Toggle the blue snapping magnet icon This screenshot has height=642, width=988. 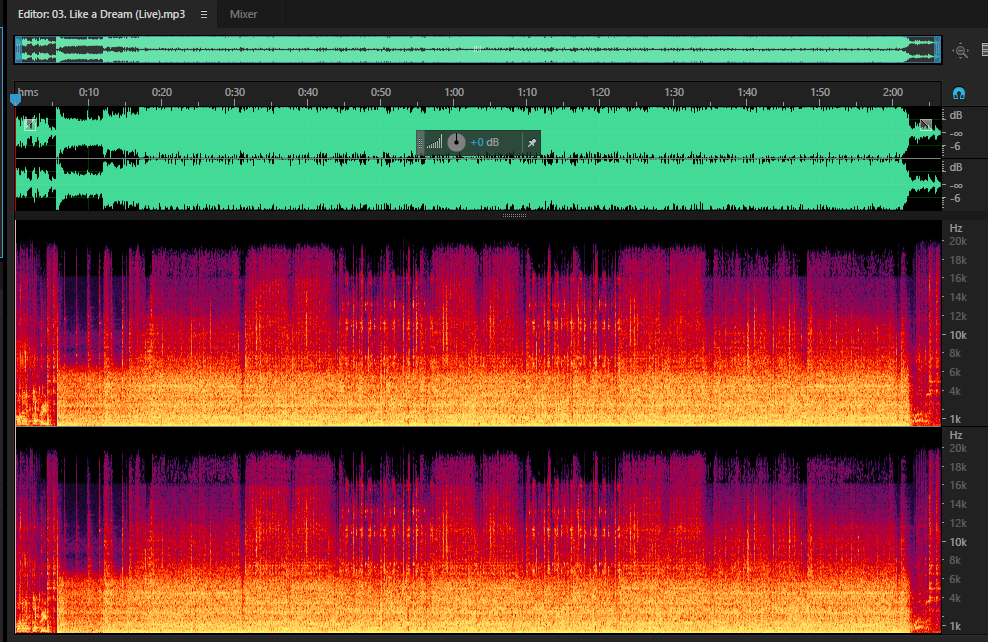click(959, 94)
